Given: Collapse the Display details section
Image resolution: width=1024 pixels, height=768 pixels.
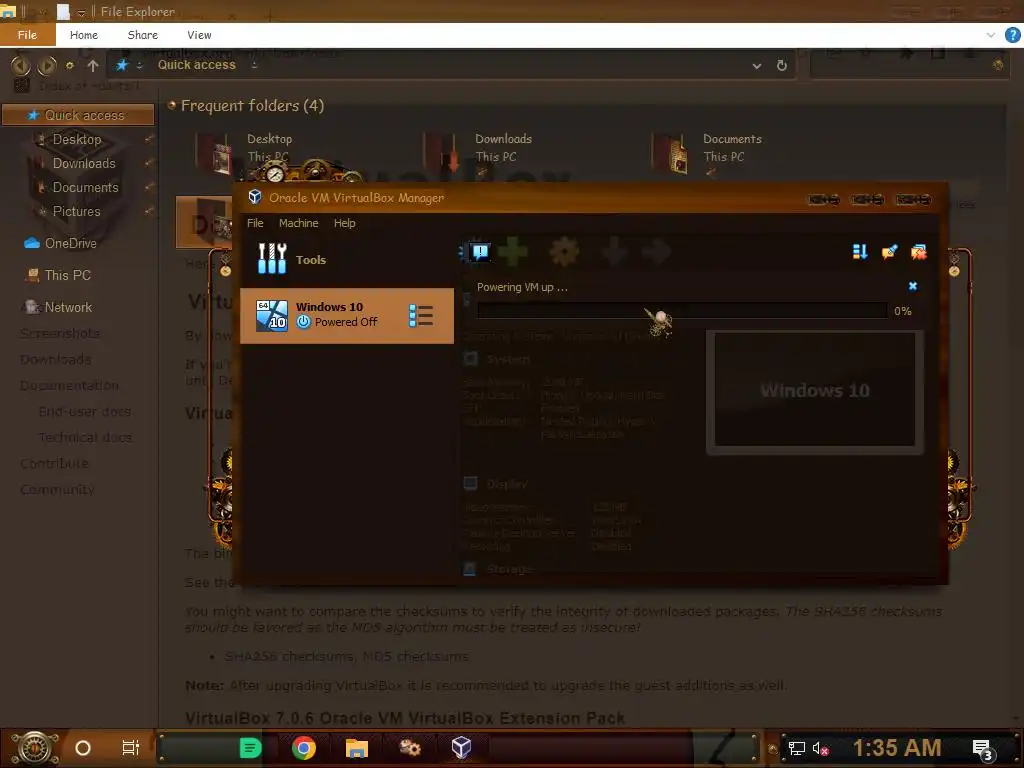Looking at the screenshot, I should 470,483.
